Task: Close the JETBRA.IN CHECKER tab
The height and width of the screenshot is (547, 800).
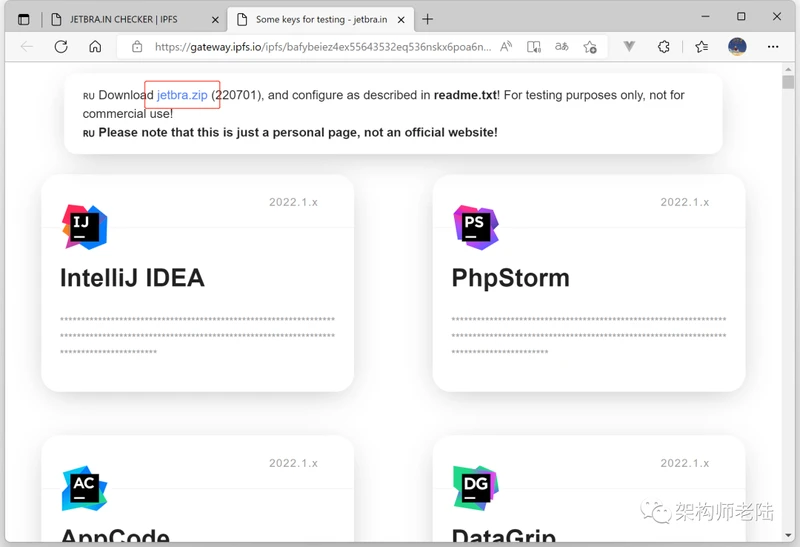Action: coord(215,20)
